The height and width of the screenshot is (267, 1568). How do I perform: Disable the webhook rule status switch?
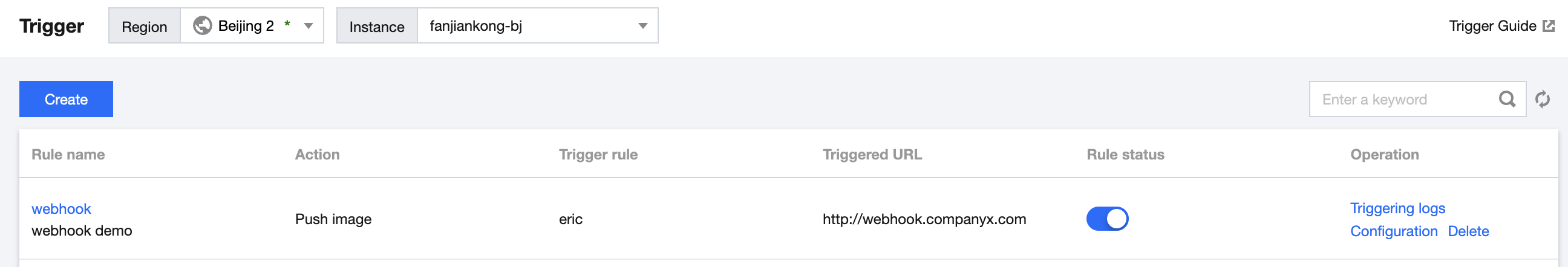coord(1106,219)
